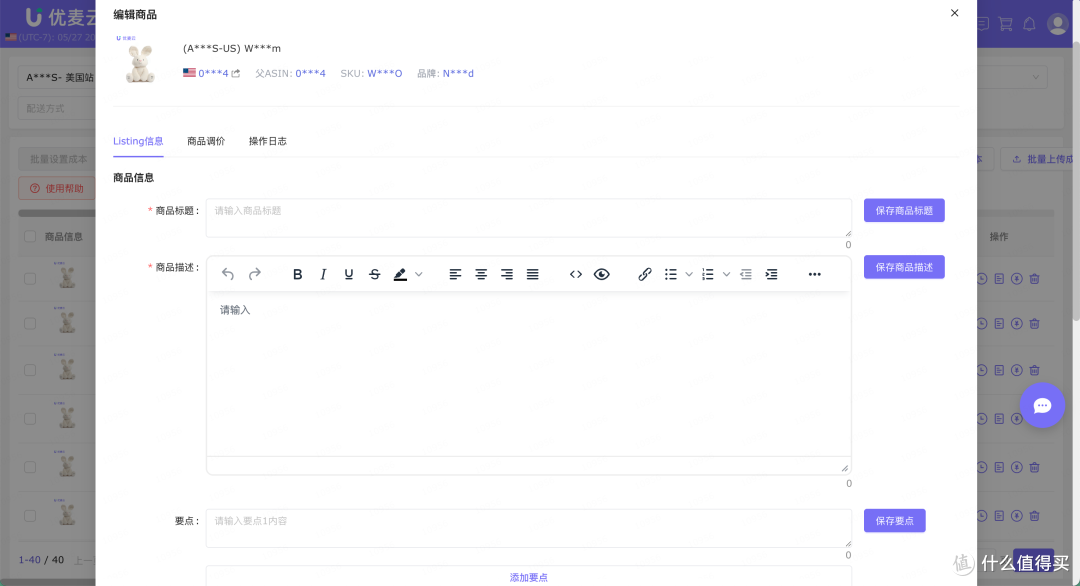The image size is (1080, 586).
Task: Decrease indent
Action: (x=746, y=274)
